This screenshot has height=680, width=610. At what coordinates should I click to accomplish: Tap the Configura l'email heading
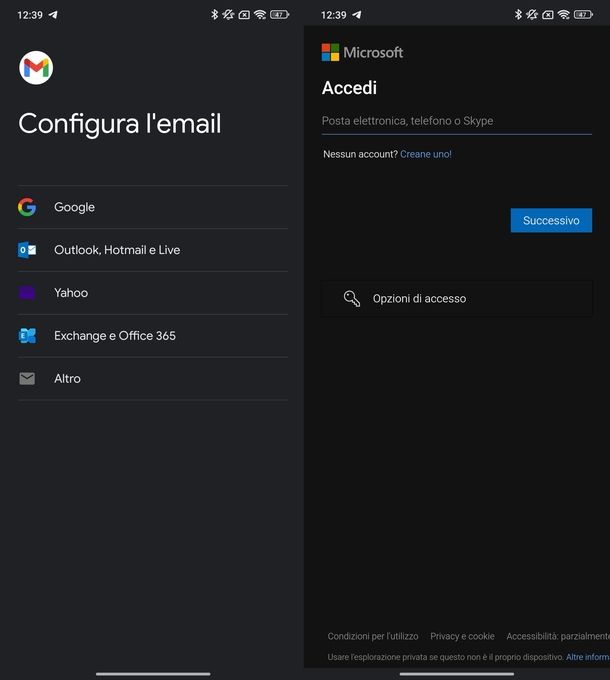click(120, 124)
